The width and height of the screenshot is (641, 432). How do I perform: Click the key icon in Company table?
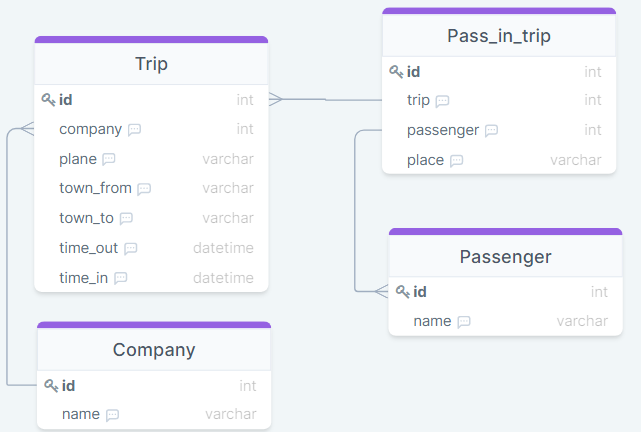[x=51, y=386]
